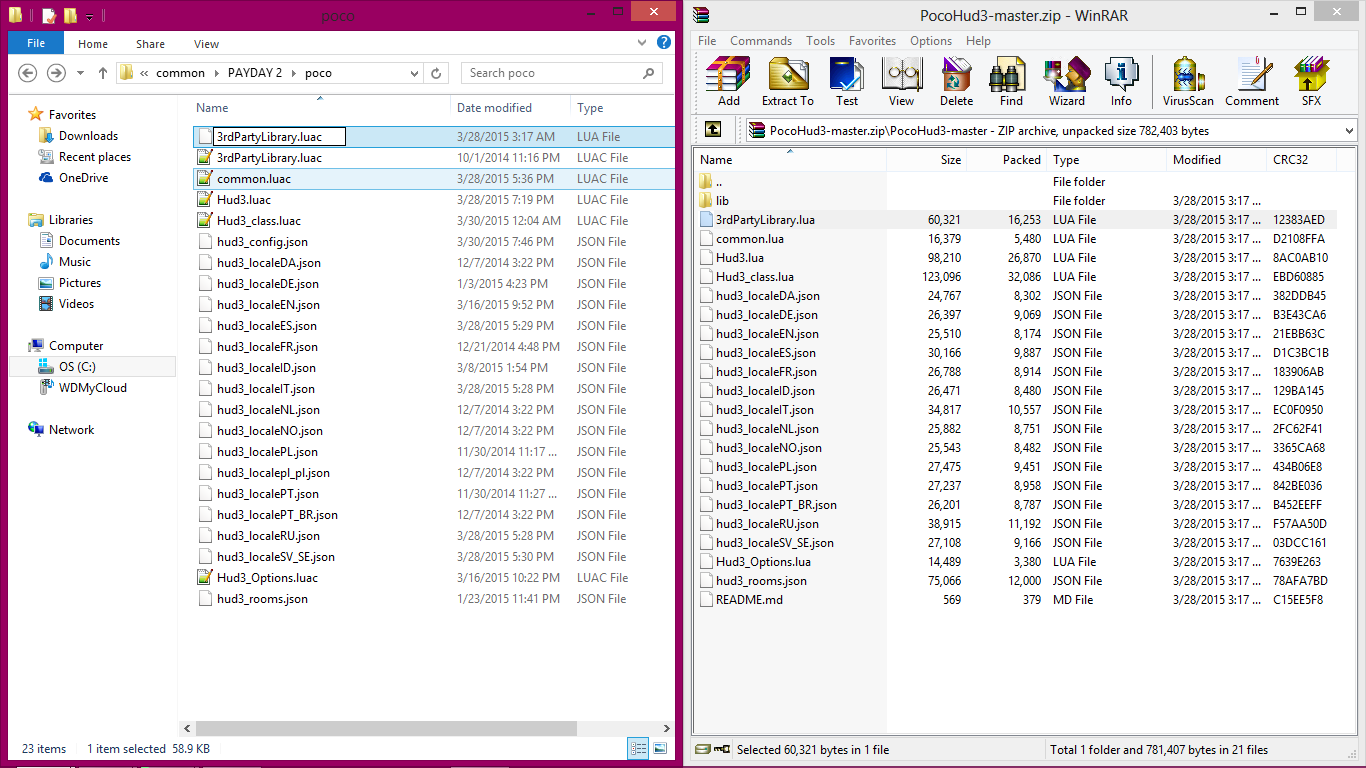1366x768 pixels.
Task: Open Quick Access Toolbar customize dropdown
Action: [90, 16]
